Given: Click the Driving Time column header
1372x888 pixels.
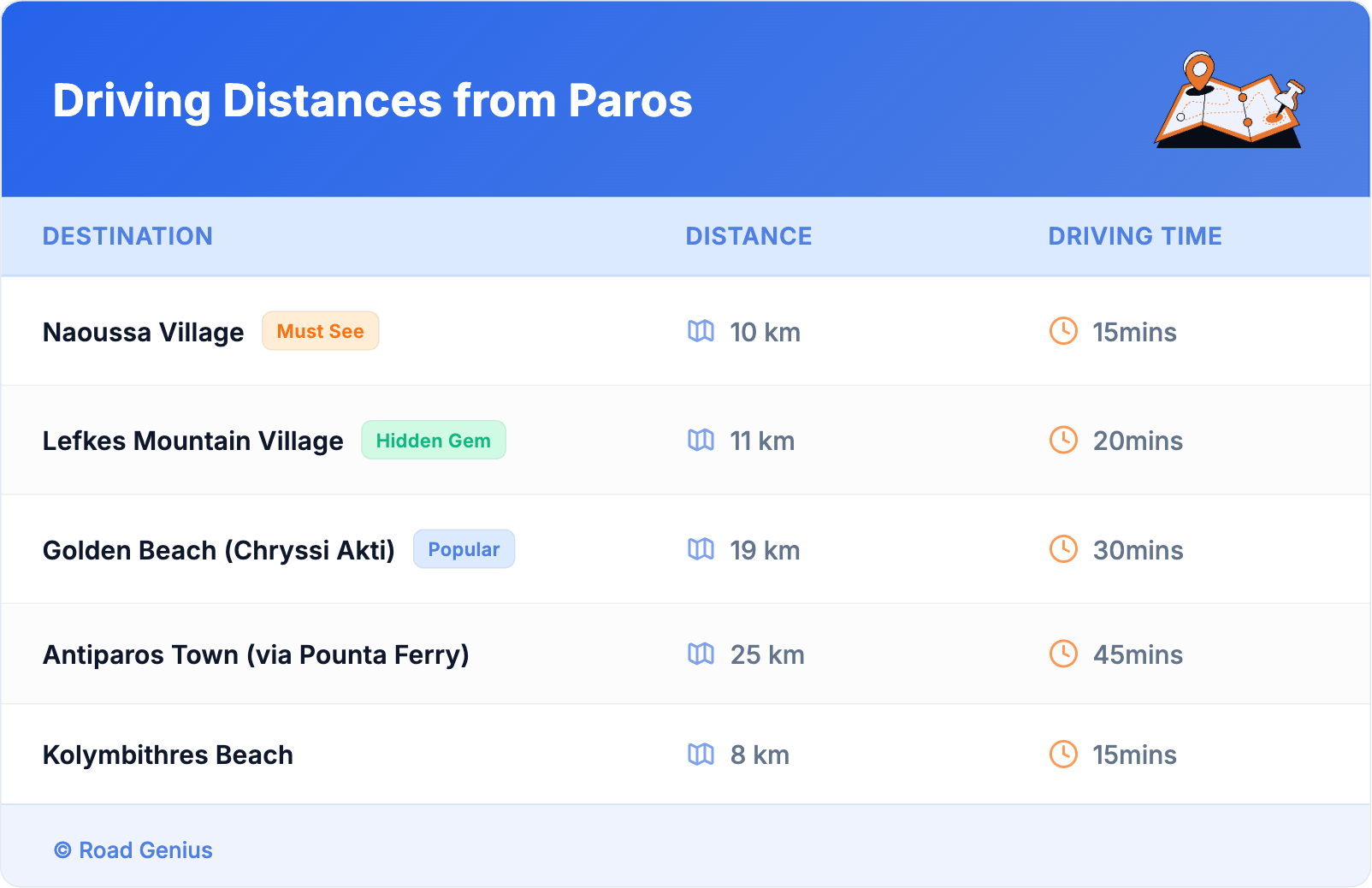Looking at the screenshot, I should click(x=1134, y=236).
